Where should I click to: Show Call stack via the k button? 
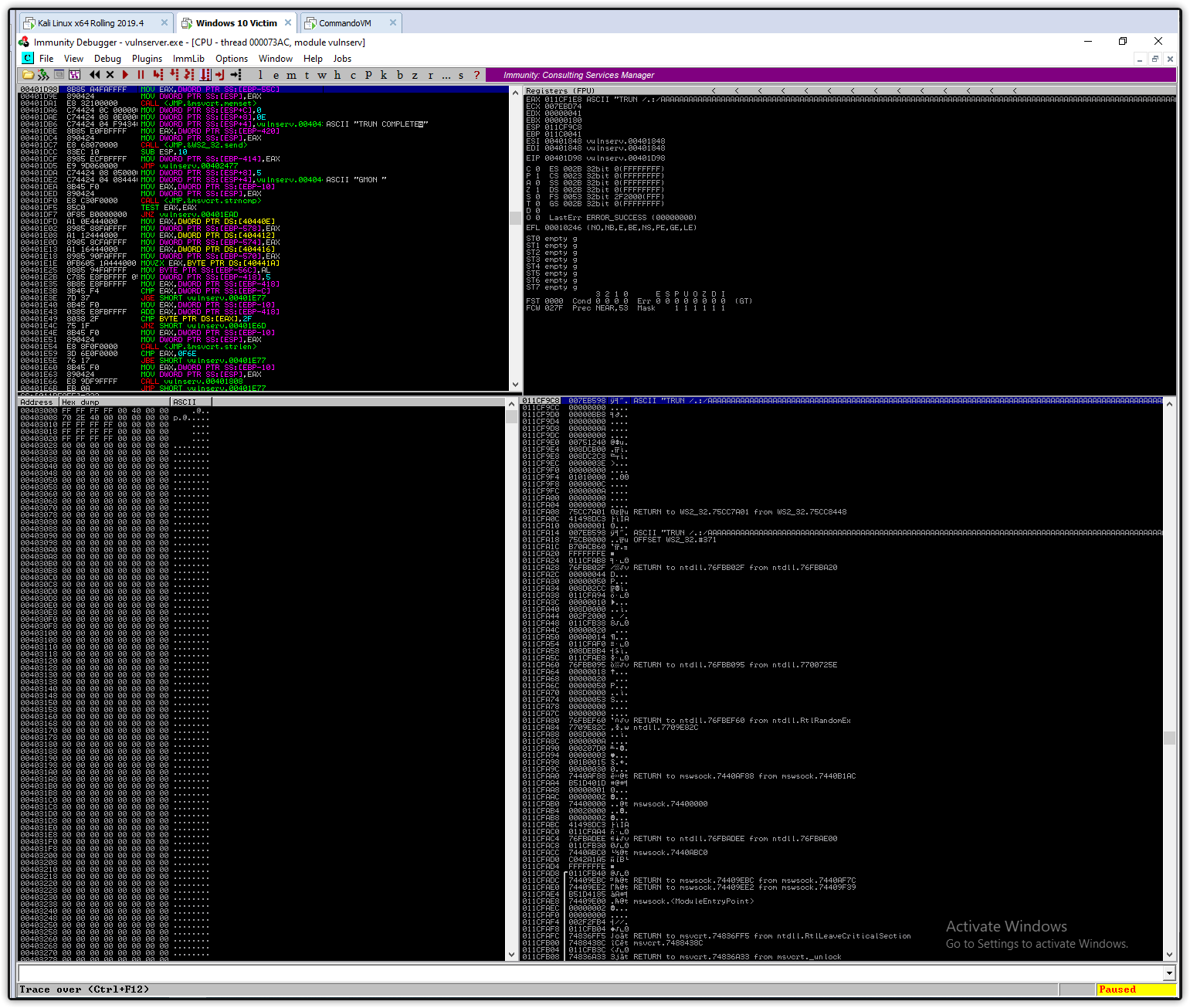[x=384, y=75]
